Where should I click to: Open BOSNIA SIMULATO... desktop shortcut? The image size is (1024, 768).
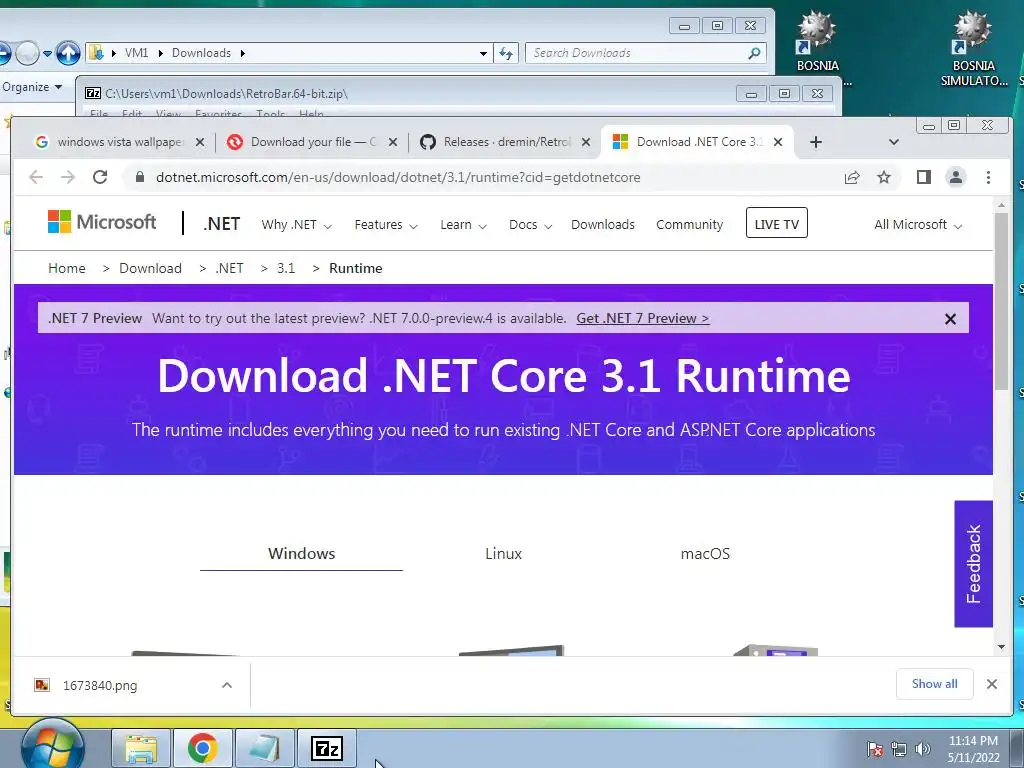tap(974, 50)
